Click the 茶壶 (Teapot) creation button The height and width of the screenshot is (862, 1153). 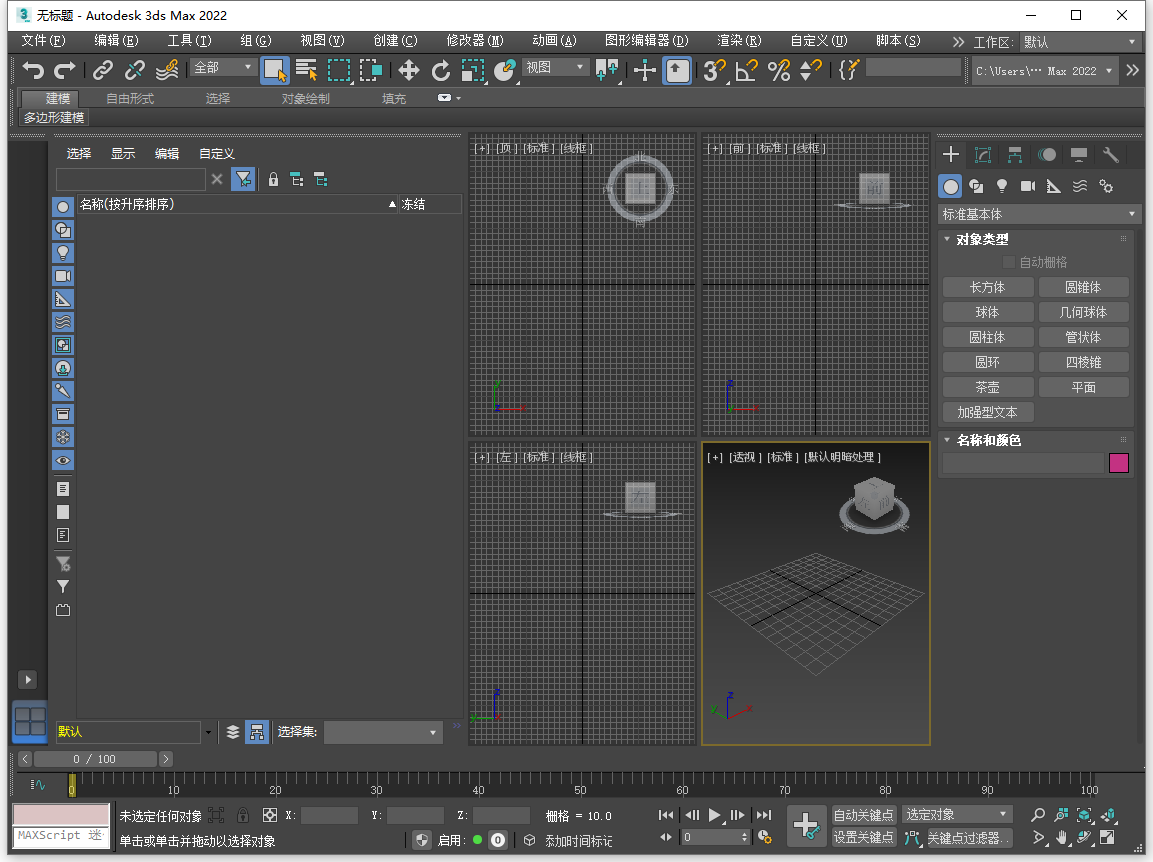(988, 386)
